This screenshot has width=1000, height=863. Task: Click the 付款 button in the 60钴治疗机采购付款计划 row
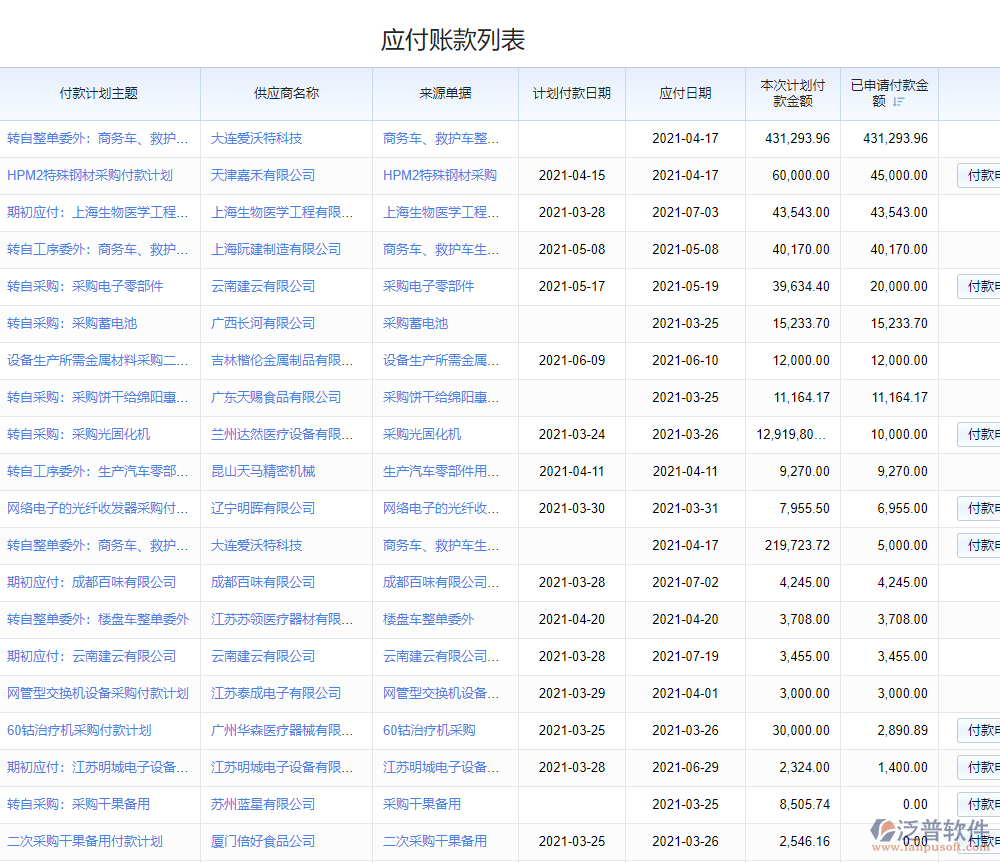click(979, 731)
